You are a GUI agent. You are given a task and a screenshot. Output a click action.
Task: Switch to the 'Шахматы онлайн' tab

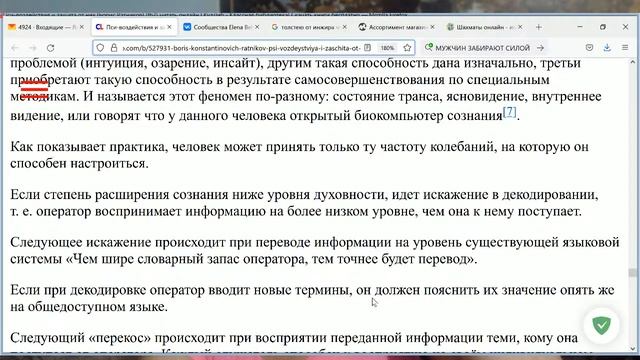(x=484, y=27)
